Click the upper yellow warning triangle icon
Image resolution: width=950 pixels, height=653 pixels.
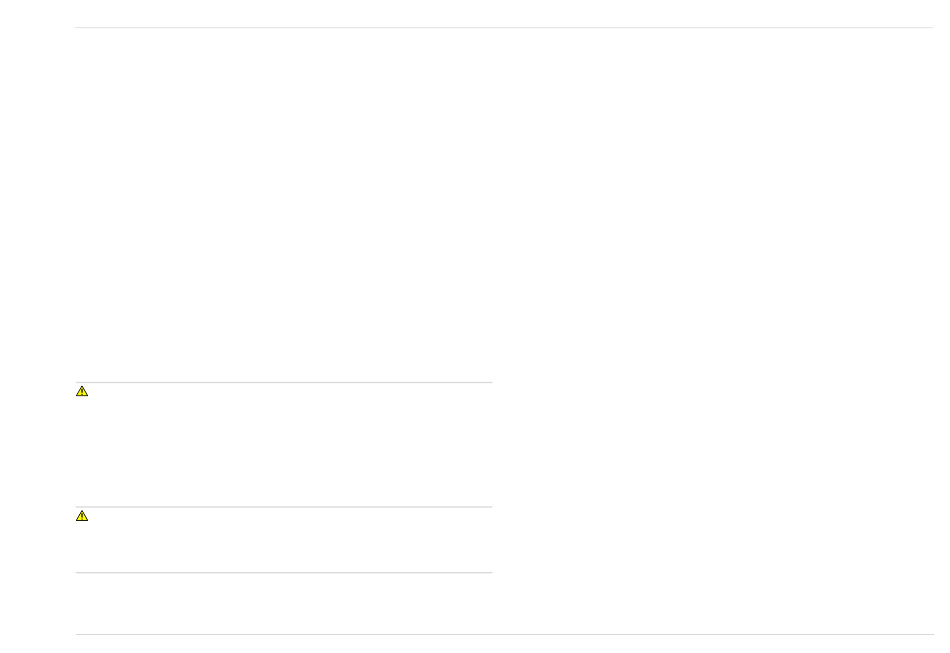pos(82,391)
